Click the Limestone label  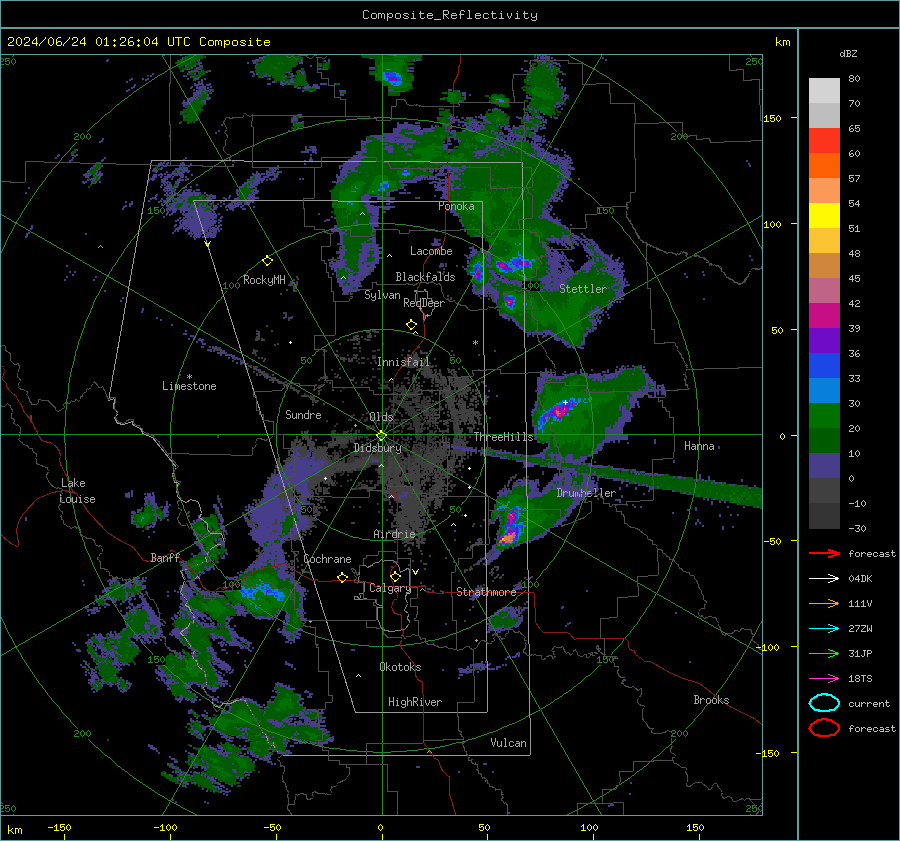point(189,386)
